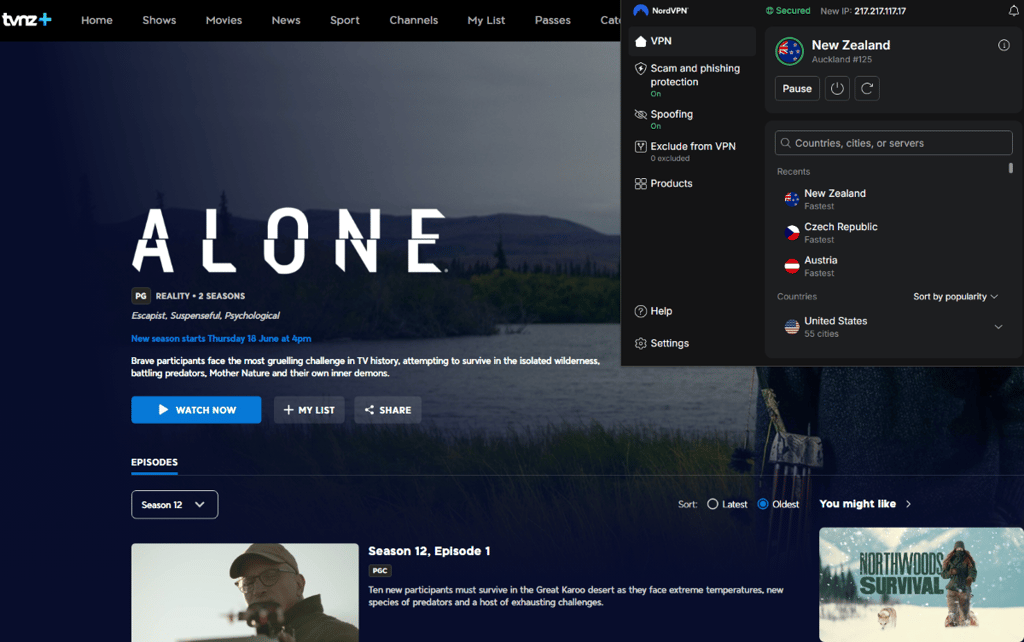Image resolution: width=1024 pixels, height=642 pixels.
Task: Open the You might like link
Action: pos(865,504)
